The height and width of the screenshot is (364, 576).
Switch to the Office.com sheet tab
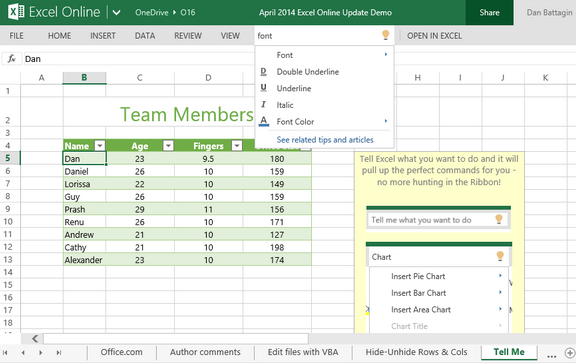pyautogui.click(x=122, y=352)
